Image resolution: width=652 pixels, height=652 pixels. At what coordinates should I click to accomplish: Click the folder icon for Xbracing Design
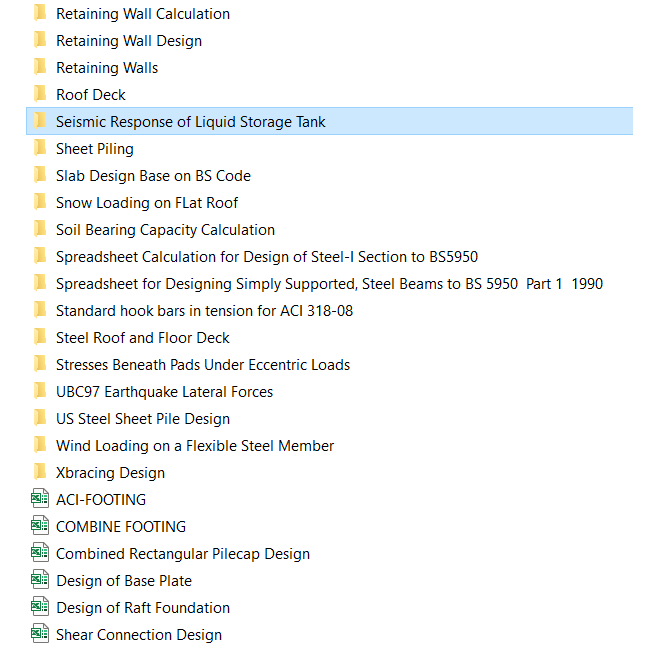tap(40, 472)
